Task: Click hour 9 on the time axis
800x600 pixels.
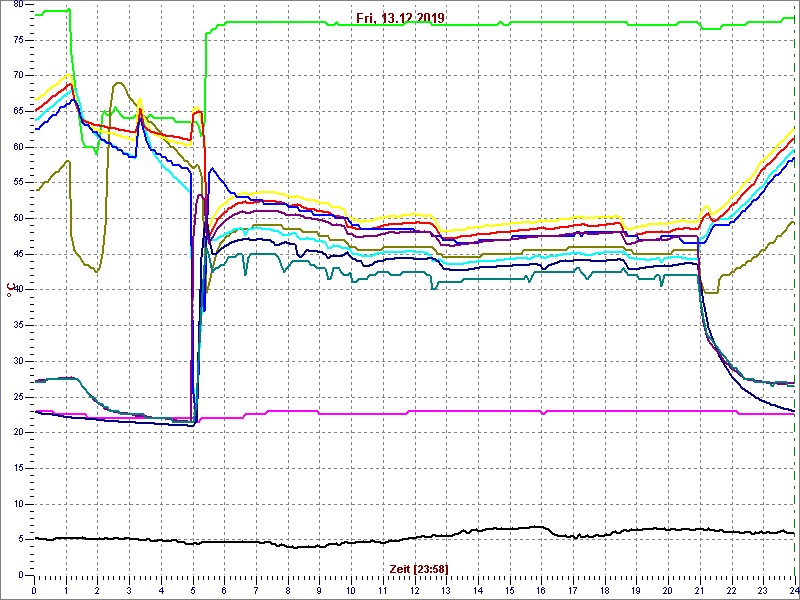Action: (x=319, y=591)
